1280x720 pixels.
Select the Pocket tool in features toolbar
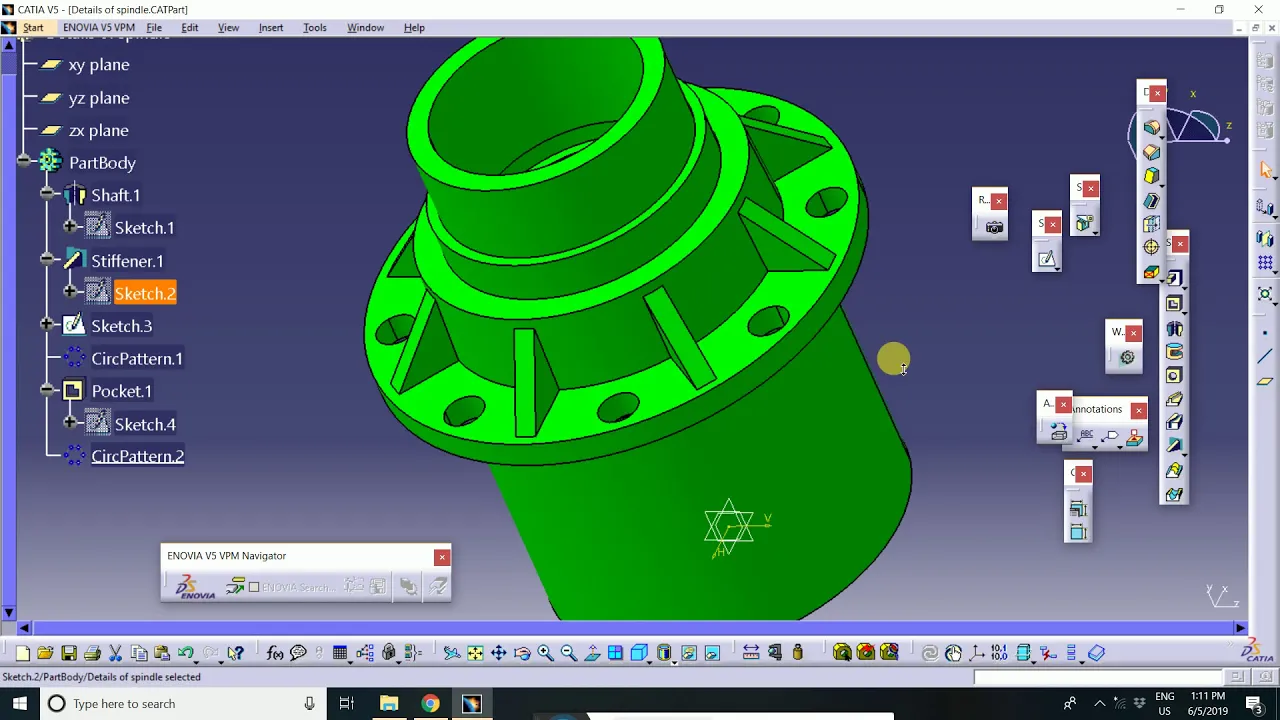(x=1174, y=303)
